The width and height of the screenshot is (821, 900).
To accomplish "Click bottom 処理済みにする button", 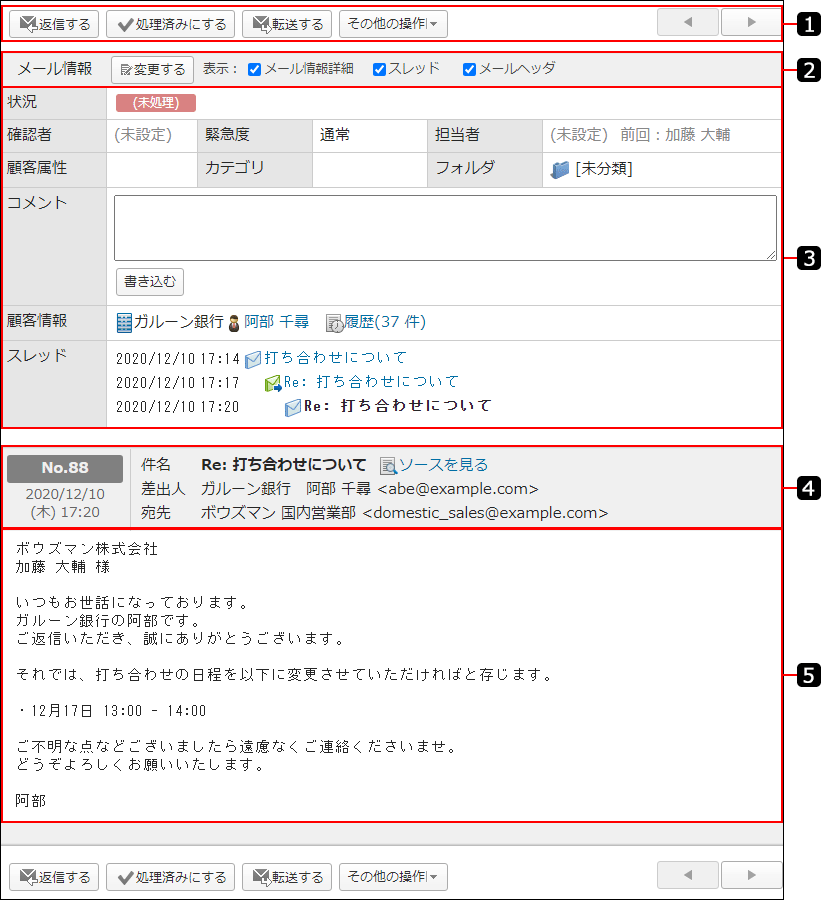I will 171,877.
